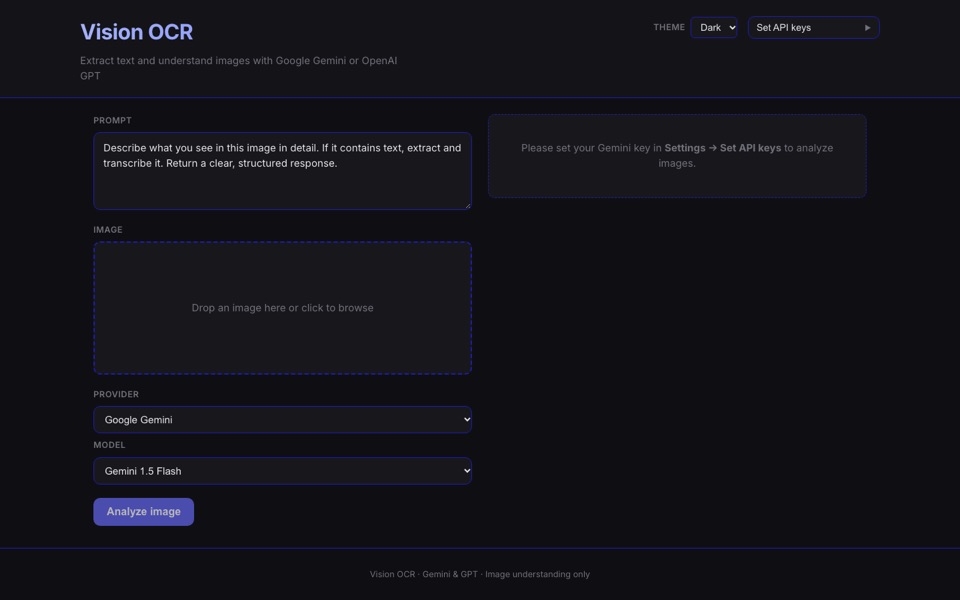The height and width of the screenshot is (600, 960).
Task: Expand the Set API keys disclosure
Action: click(x=813, y=28)
